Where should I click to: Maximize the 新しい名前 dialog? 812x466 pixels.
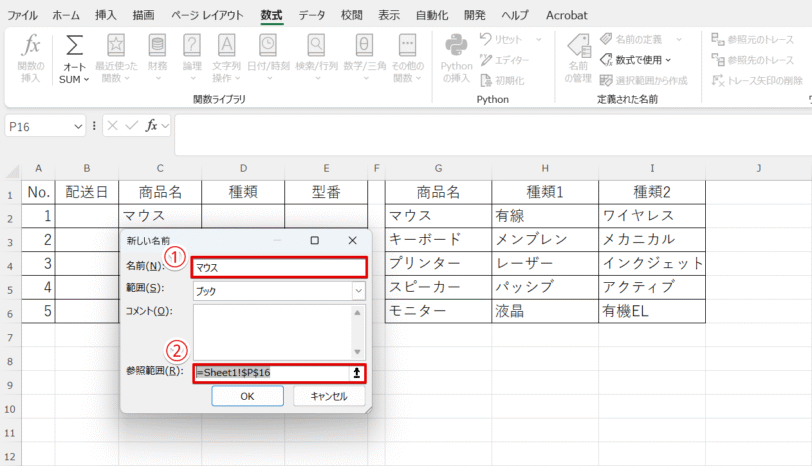click(x=314, y=240)
